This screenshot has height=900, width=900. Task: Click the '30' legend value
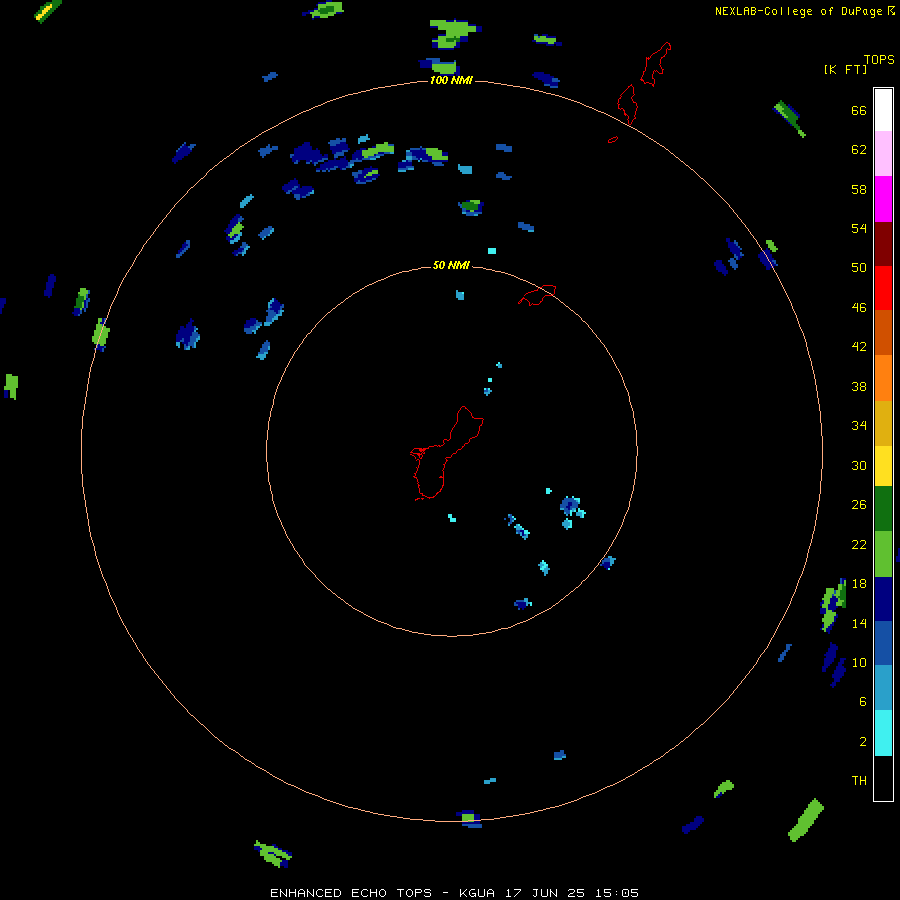coord(859,465)
